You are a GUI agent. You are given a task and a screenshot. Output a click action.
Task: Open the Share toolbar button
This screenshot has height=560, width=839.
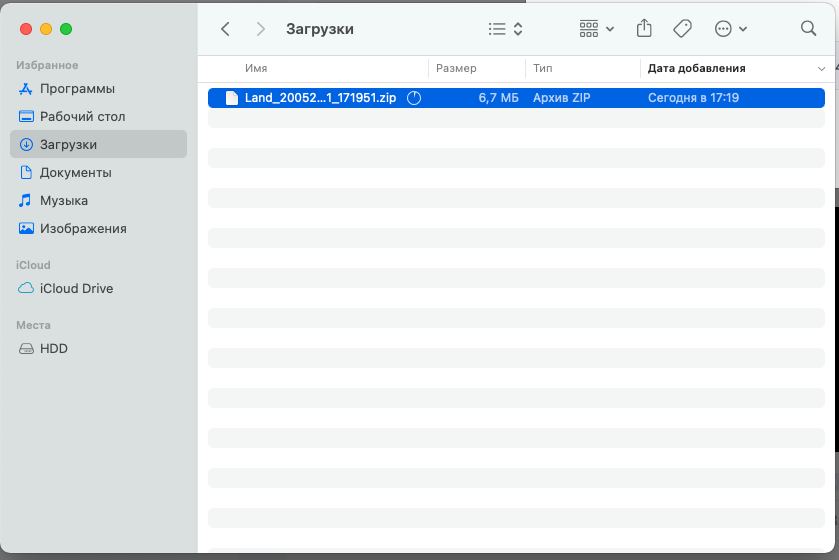click(644, 29)
